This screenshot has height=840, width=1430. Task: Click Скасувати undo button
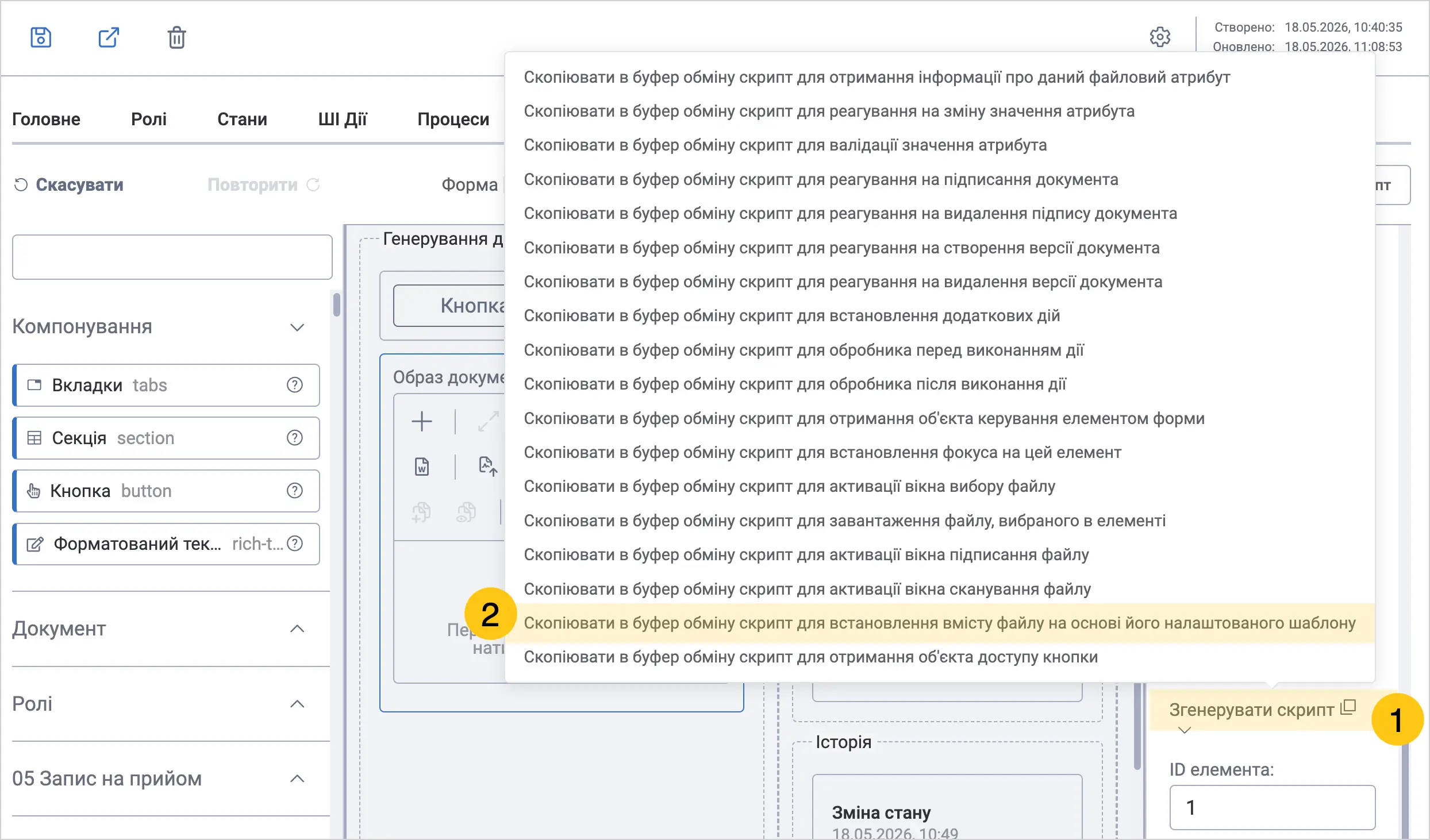69,185
